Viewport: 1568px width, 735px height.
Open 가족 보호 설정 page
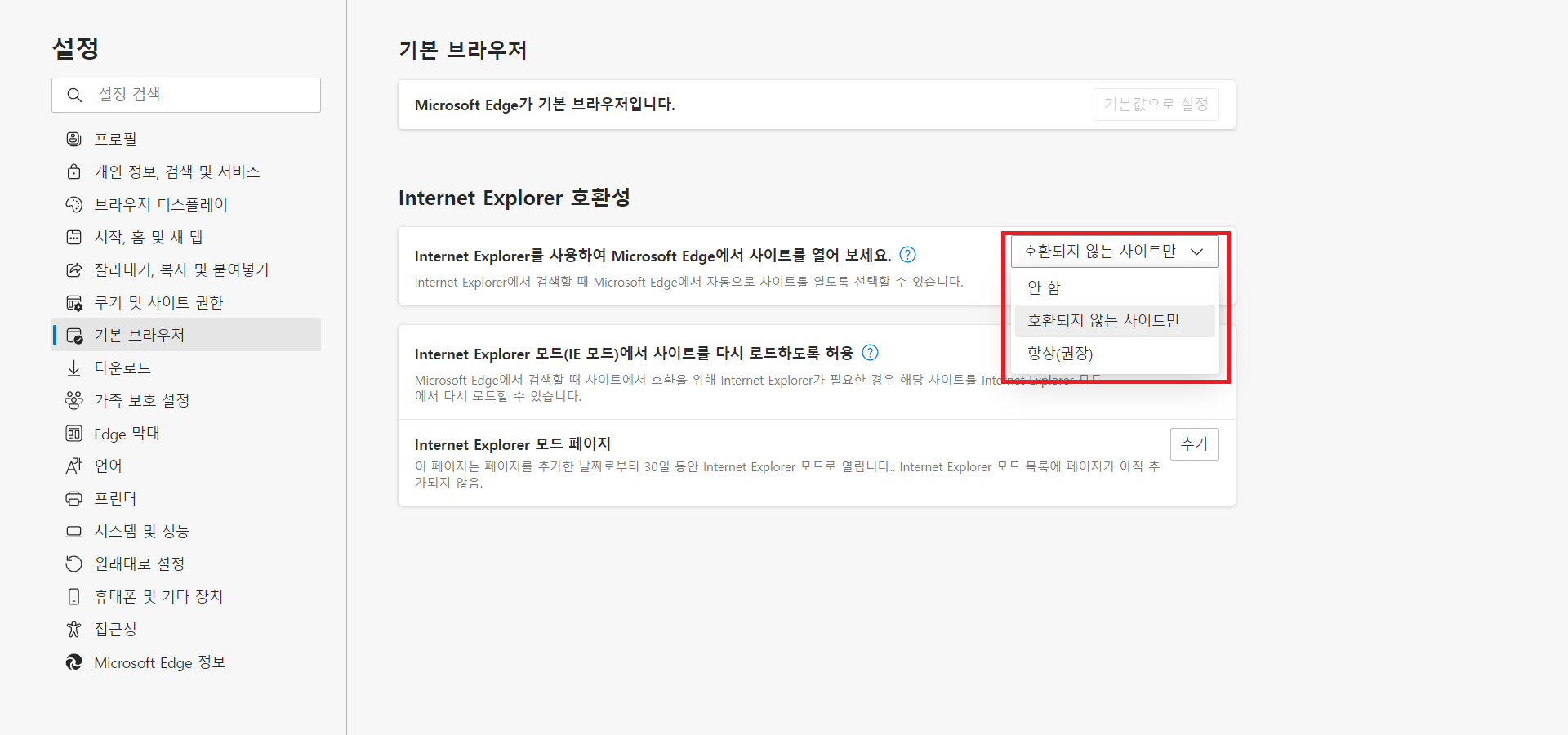coord(186,400)
